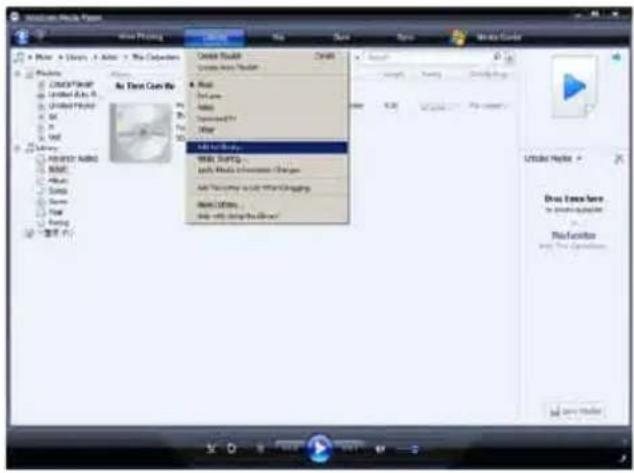This screenshot has width=634, height=473.
Task: Choose Create Playlist in Library menu
Action: (x=267, y=56)
